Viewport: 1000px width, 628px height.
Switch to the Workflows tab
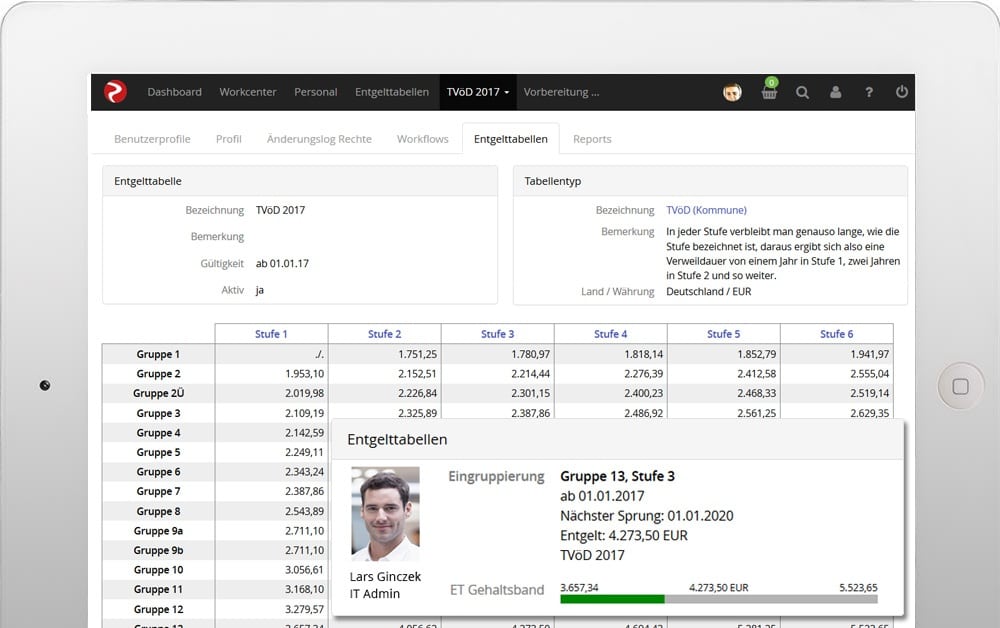pyautogui.click(x=422, y=139)
